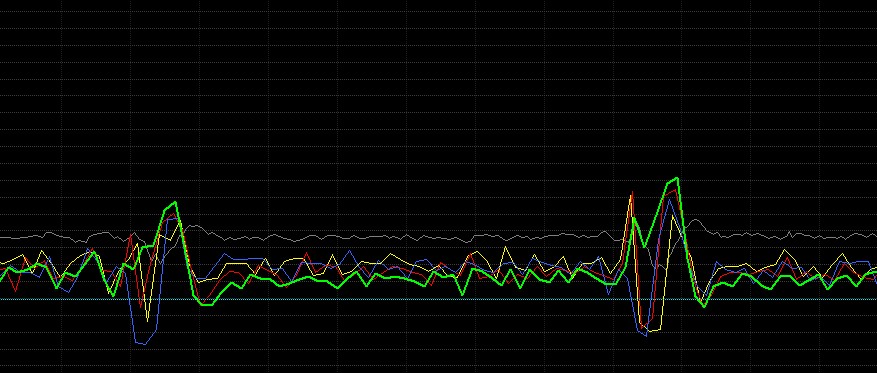
Task: Click gray line bump after the right spike
Action: point(695,220)
